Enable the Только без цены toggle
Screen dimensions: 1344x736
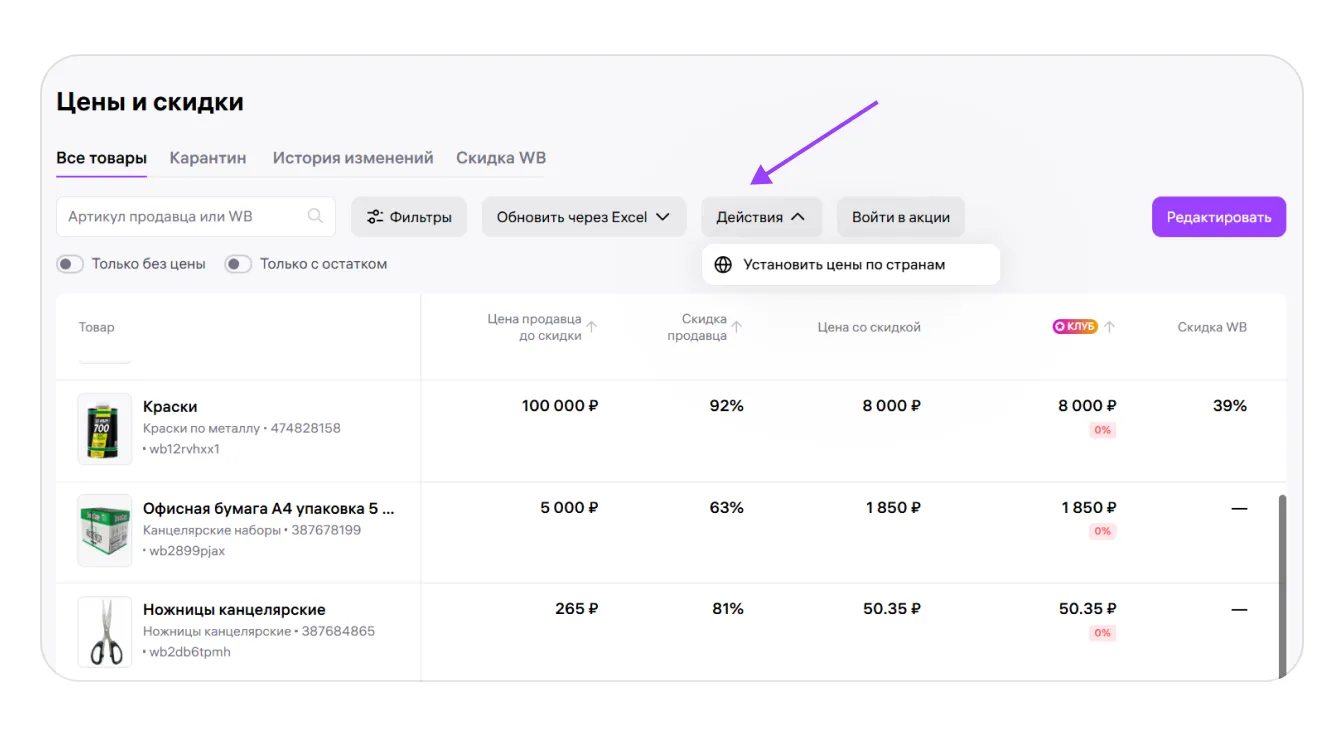(x=69, y=264)
